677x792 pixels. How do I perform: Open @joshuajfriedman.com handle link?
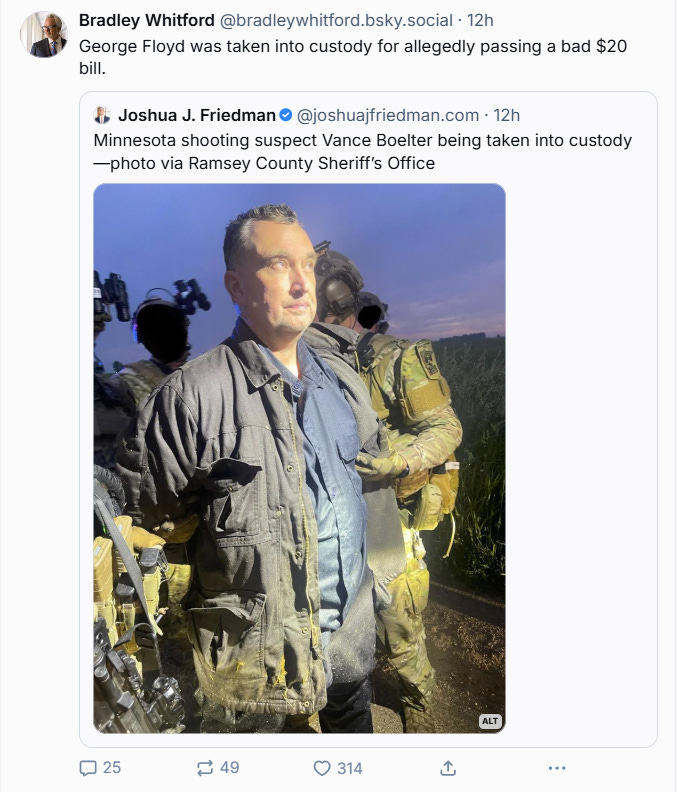[388, 115]
